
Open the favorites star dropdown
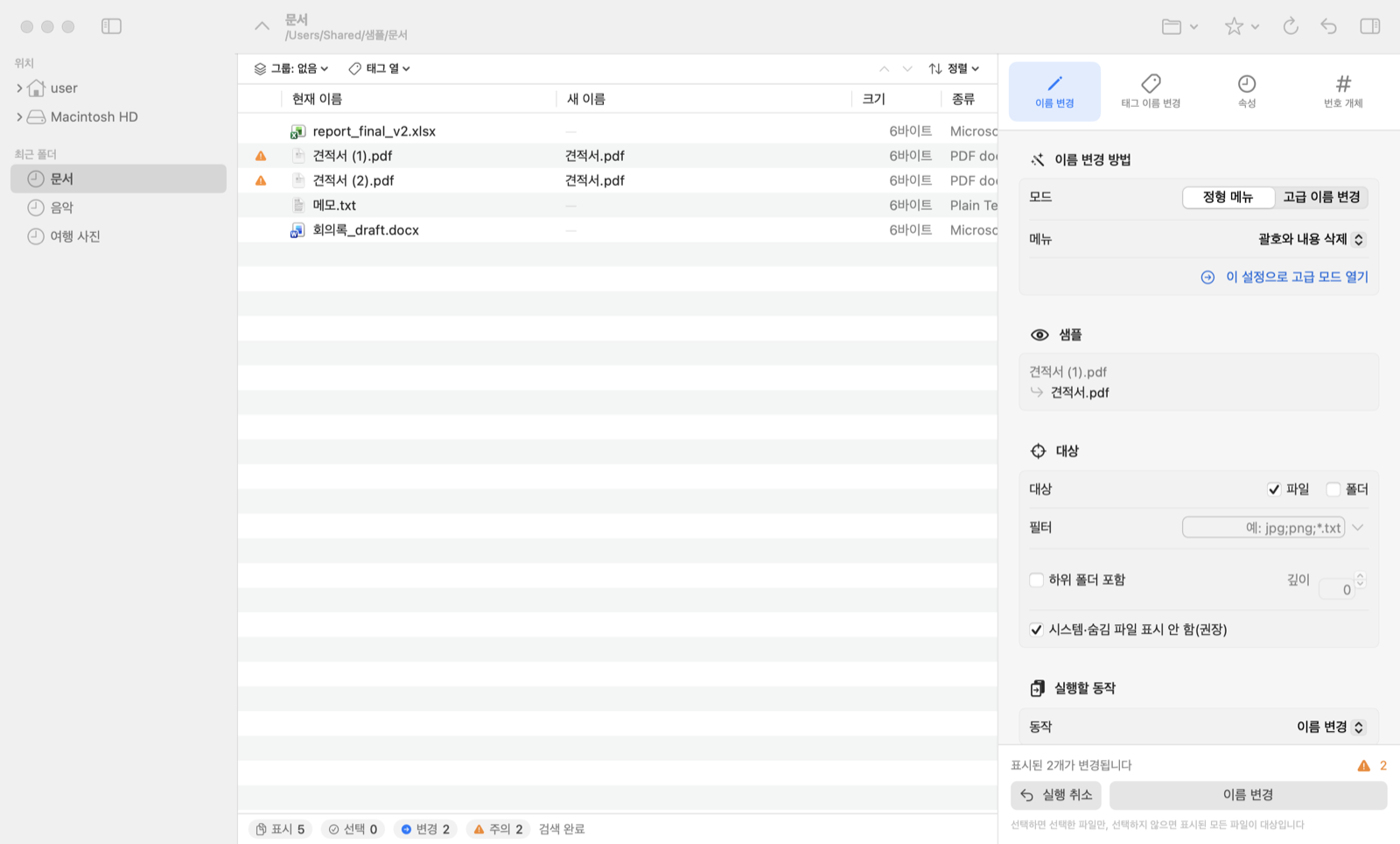[1241, 26]
